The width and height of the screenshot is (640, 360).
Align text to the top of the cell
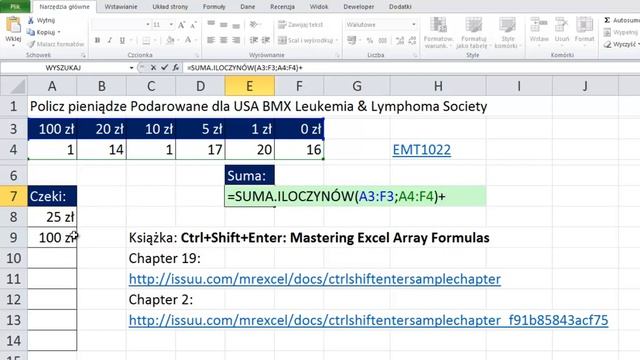click(x=211, y=24)
